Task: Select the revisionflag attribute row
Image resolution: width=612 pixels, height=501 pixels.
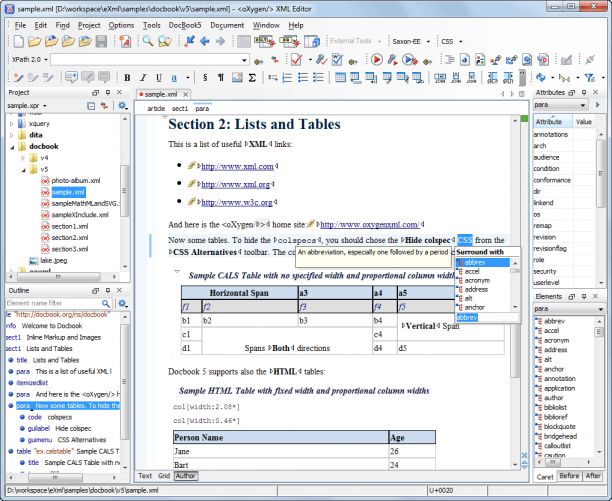Action: (550, 249)
